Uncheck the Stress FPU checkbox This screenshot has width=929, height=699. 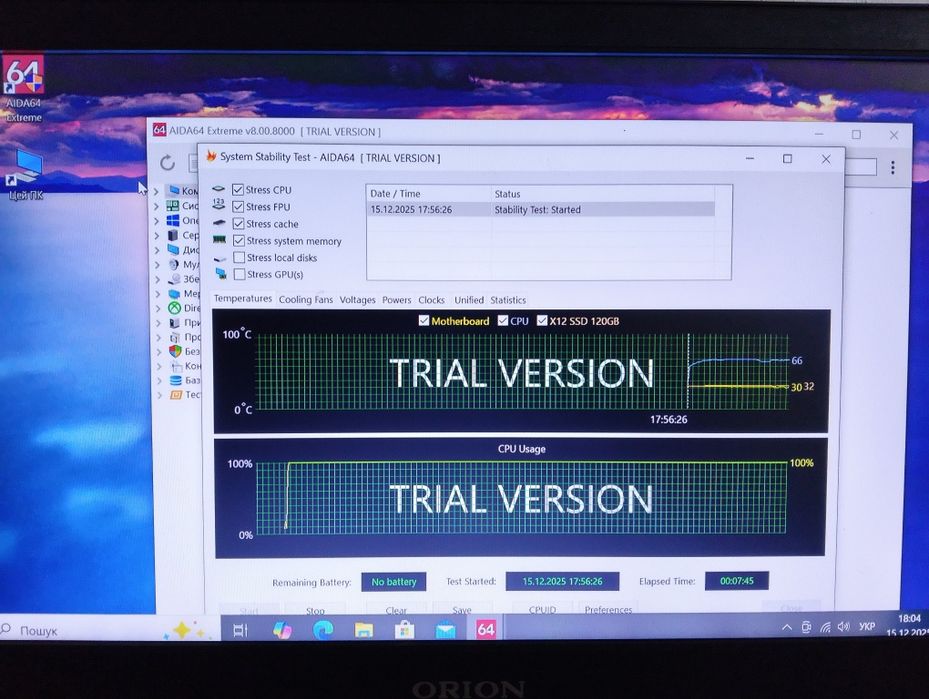pos(238,207)
